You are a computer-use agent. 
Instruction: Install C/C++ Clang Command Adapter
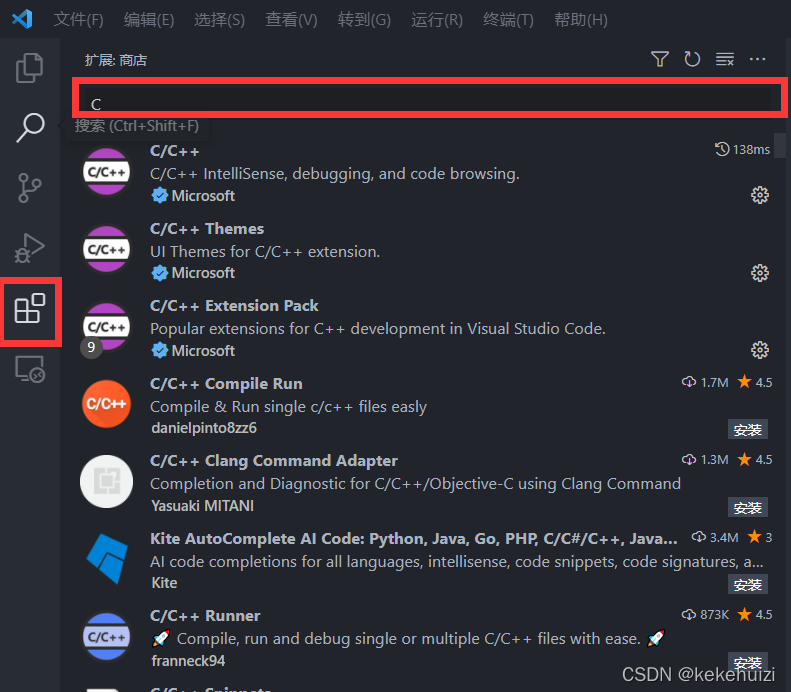pyautogui.click(x=748, y=507)
